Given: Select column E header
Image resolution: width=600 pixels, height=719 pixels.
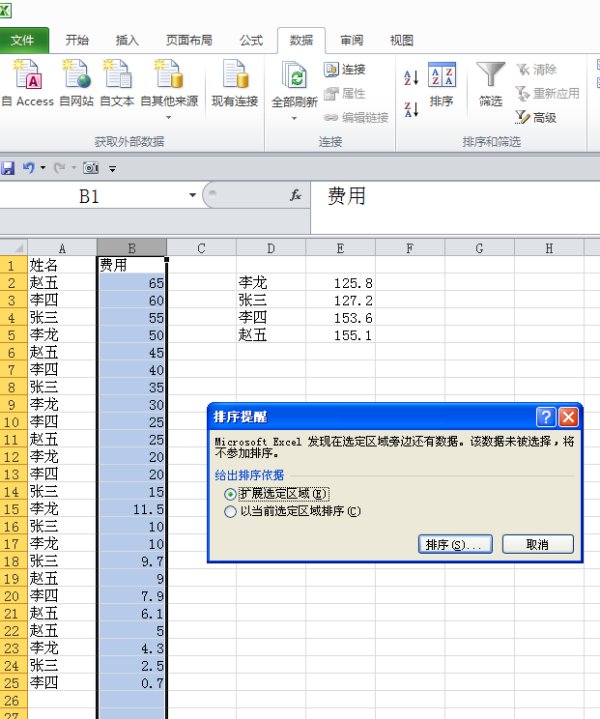Looking at the screenshot, I should (x=340, y=248).
